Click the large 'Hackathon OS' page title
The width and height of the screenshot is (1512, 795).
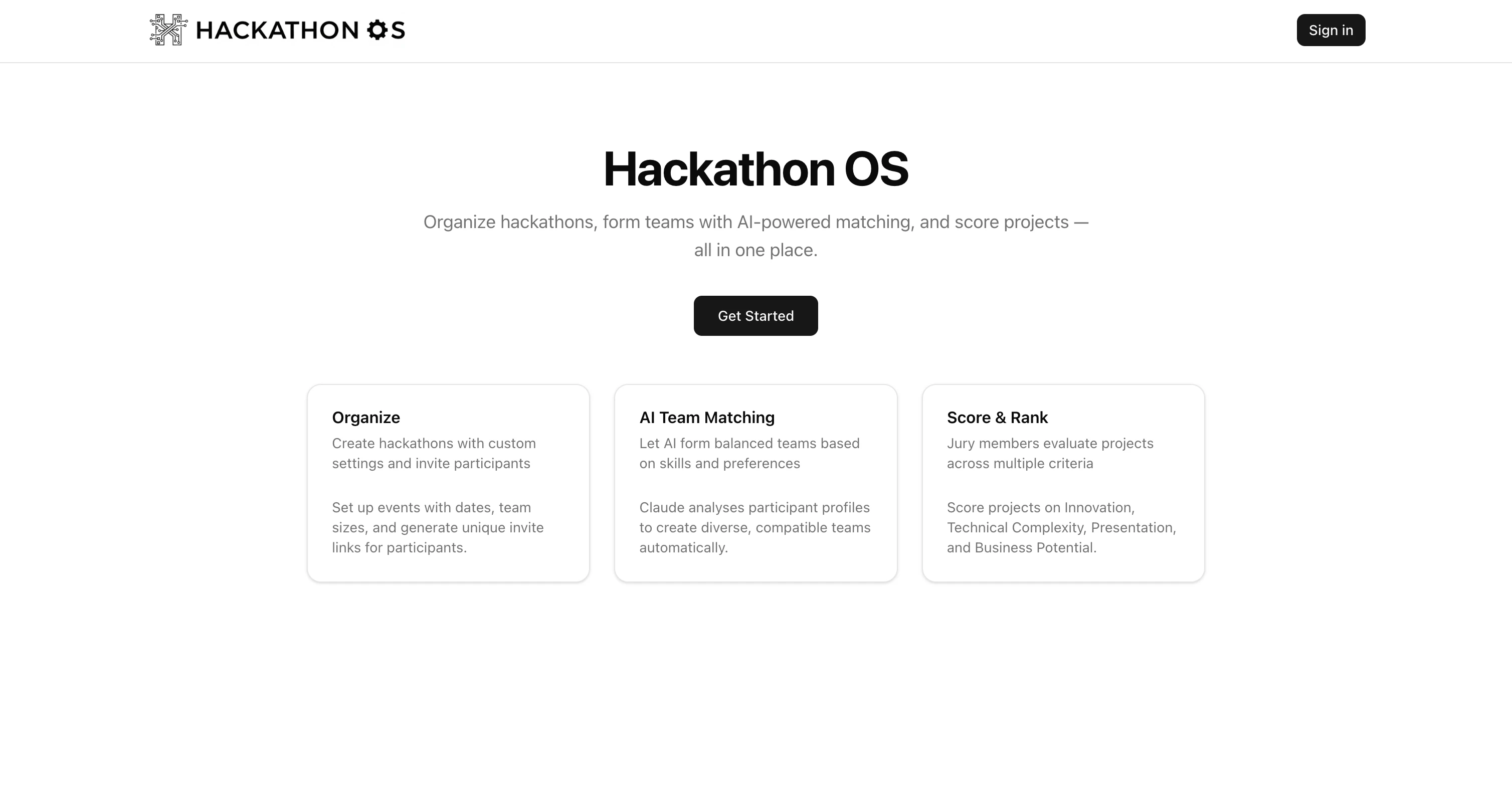[x=755, y=169]
